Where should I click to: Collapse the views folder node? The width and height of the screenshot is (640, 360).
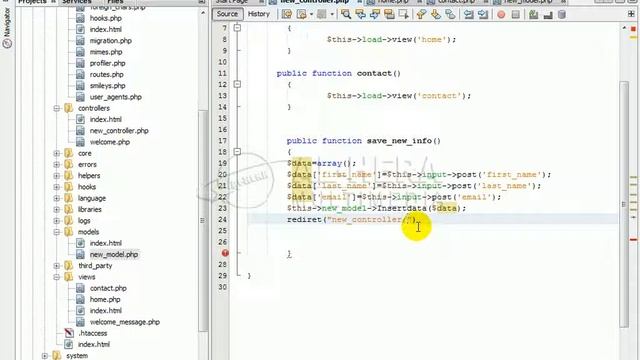tap(57, 277)
